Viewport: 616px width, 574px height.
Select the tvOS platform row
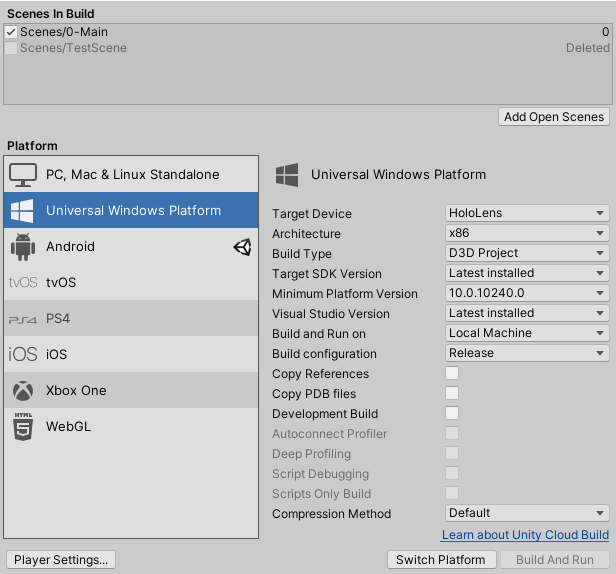click(131, 282)
